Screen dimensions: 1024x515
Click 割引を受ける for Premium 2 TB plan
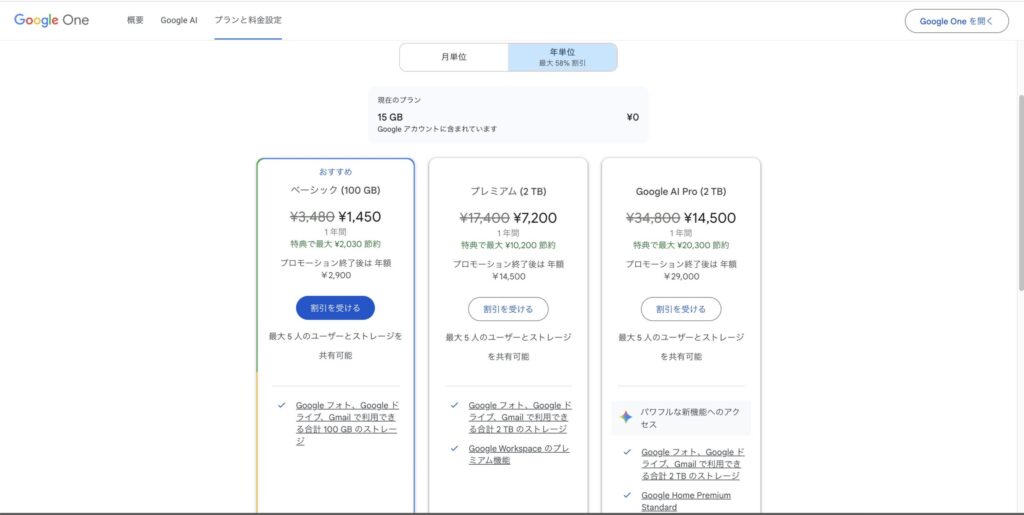click(508, 308)
